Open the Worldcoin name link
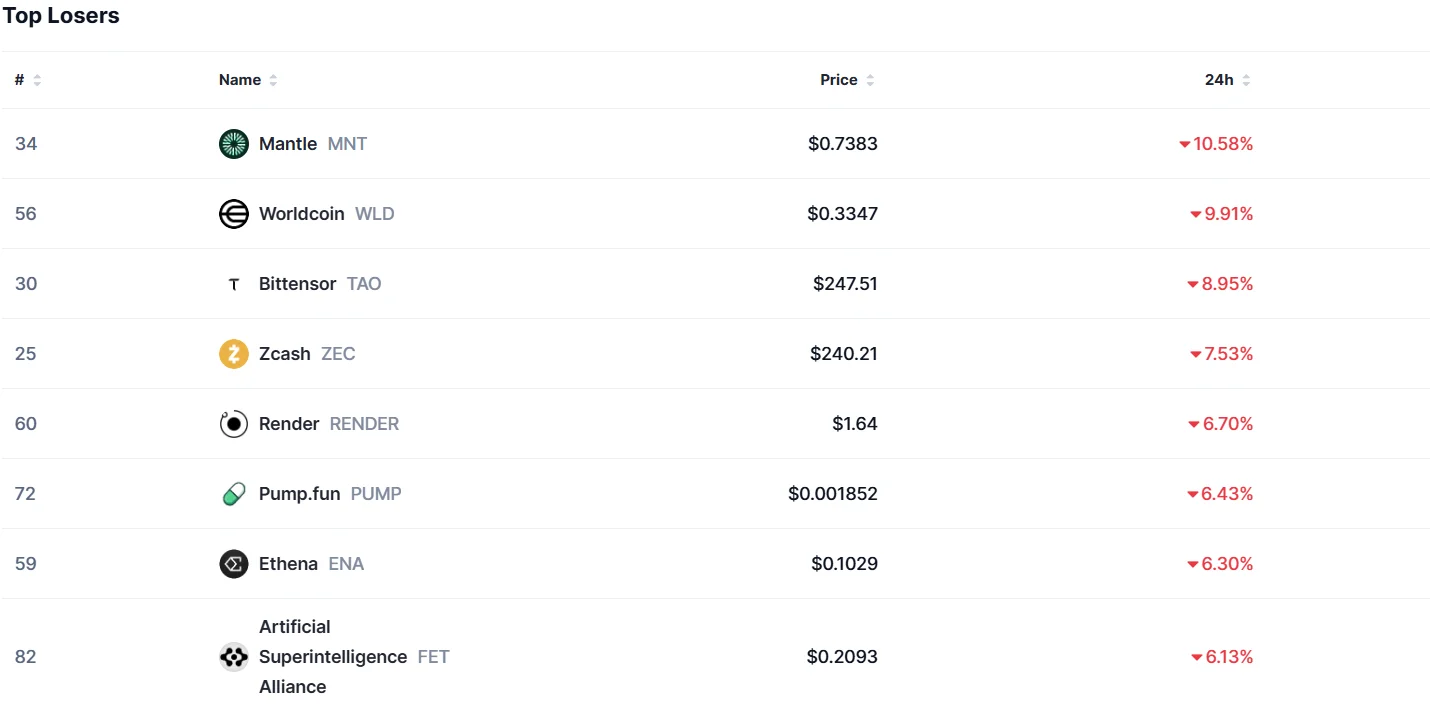Screen dimensions: 1430x708 (x=301, y=214)
